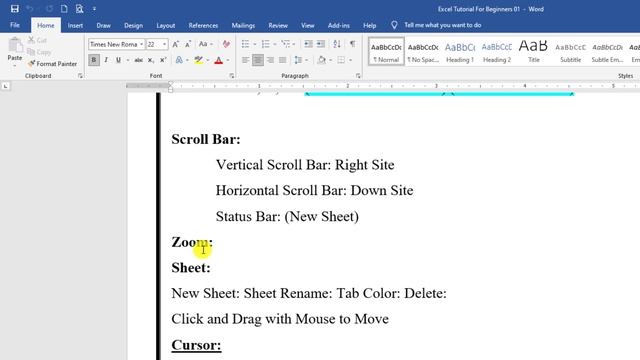Viewport: 640px width, 360px height.
Task: Open the Customize Quick Access Toolbar dropdown
Action: coord(94,9)
